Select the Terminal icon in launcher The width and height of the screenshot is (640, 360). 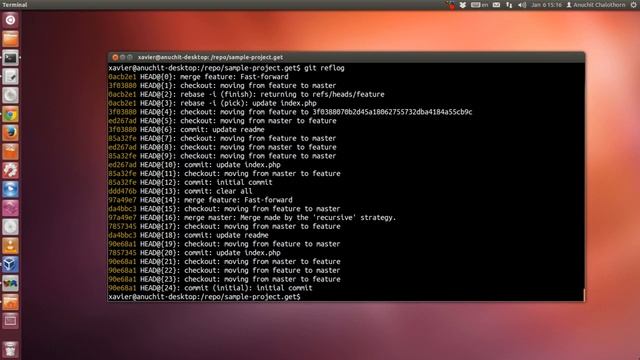coord(11,58)
